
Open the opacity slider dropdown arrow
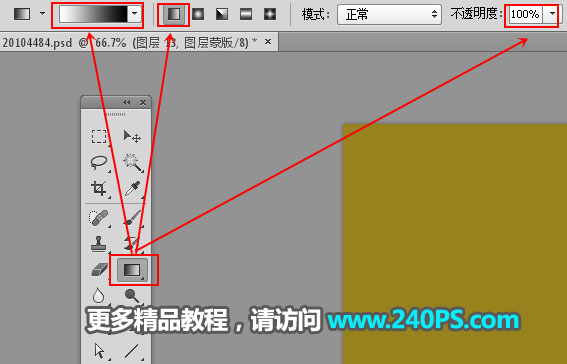pos(552,14)
